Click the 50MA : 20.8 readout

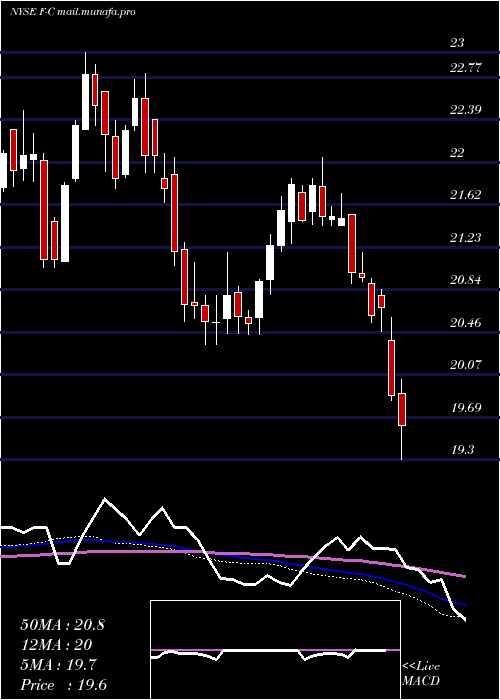pos(62,625)
